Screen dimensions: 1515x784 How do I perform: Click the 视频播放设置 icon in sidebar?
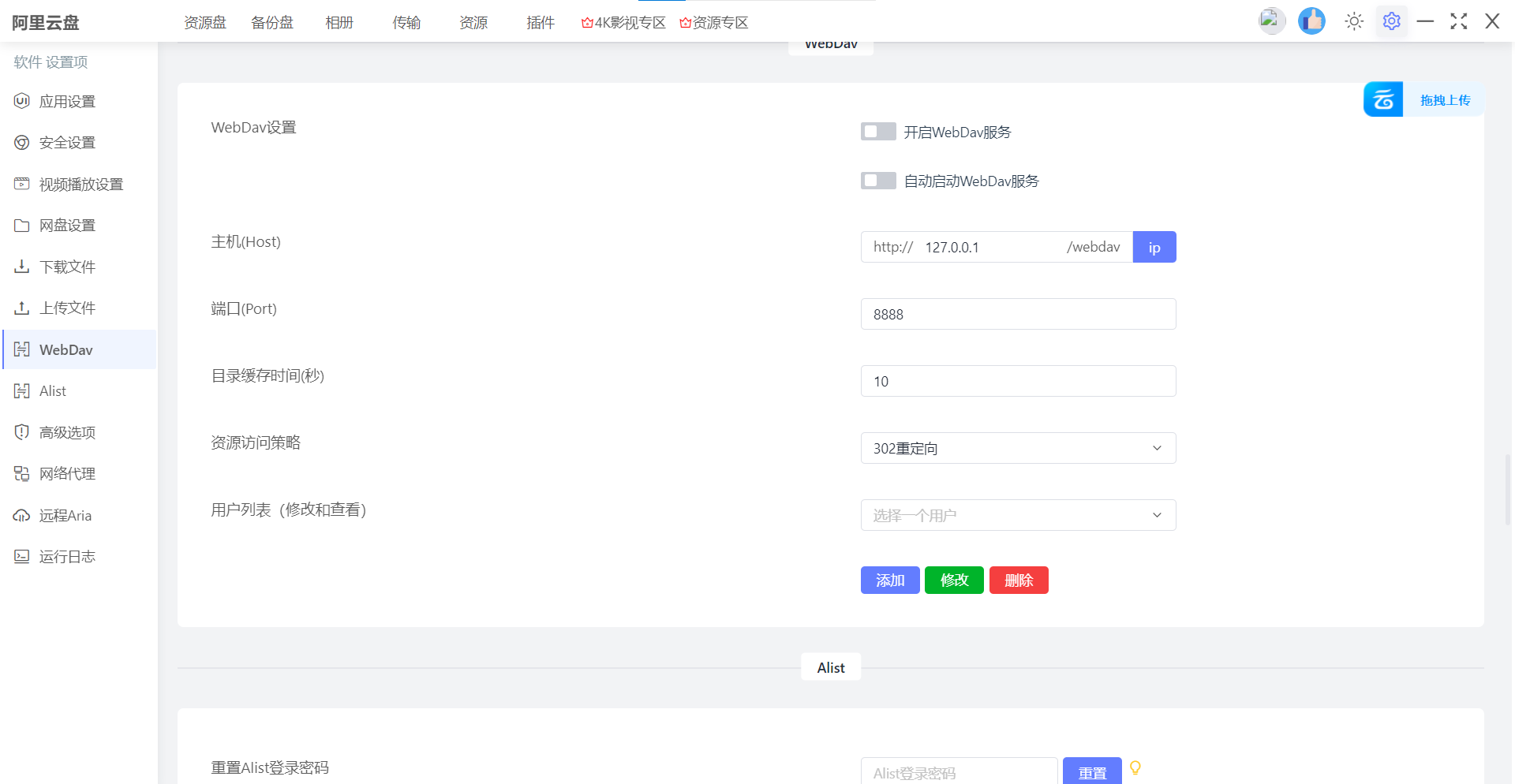(22, 184)
